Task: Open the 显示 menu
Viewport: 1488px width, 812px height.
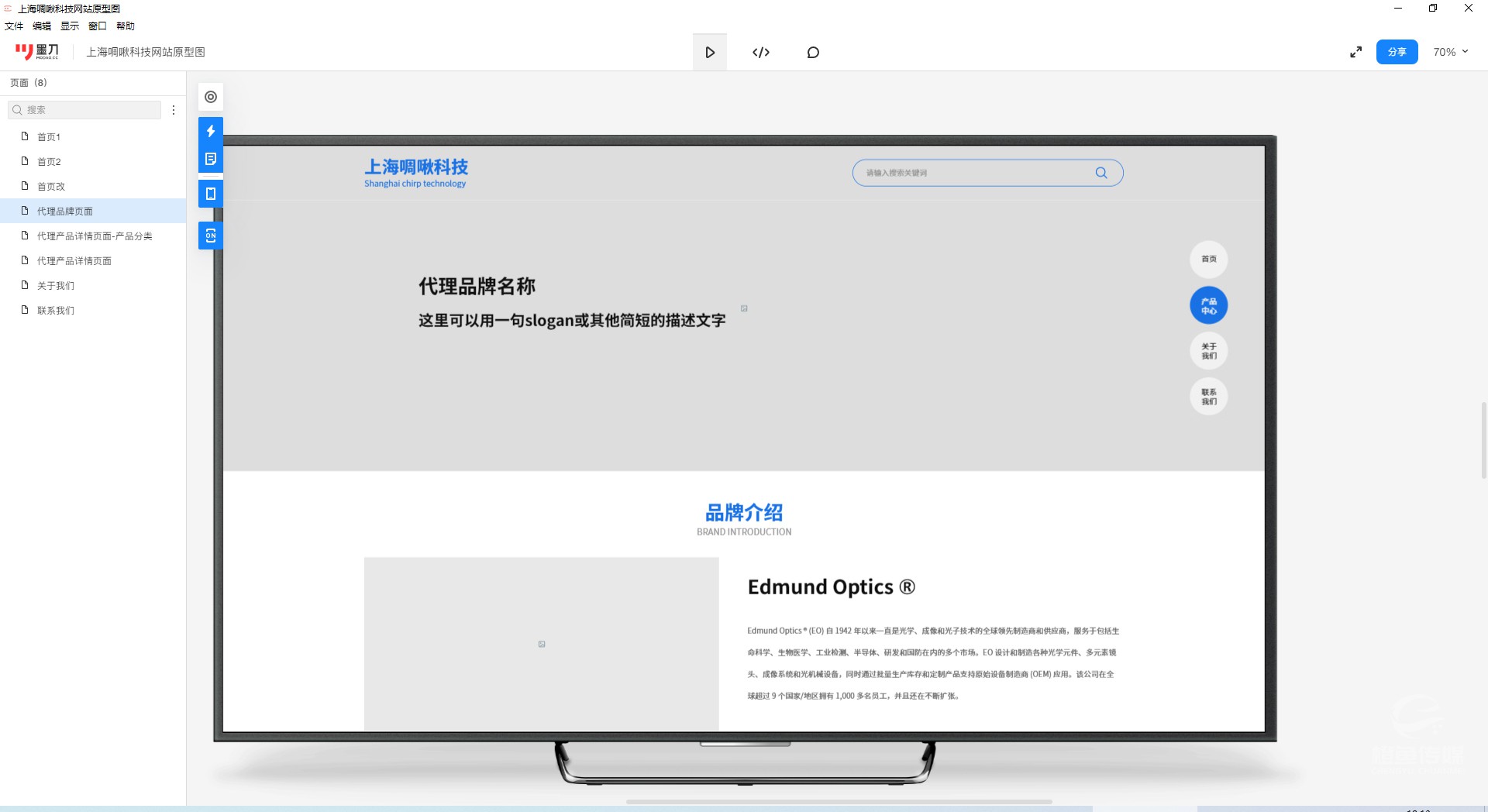Action: click(70, 26)
